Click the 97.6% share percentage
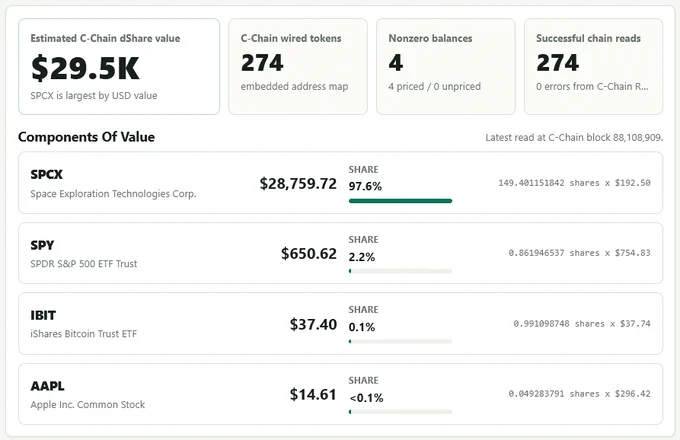 365,186
